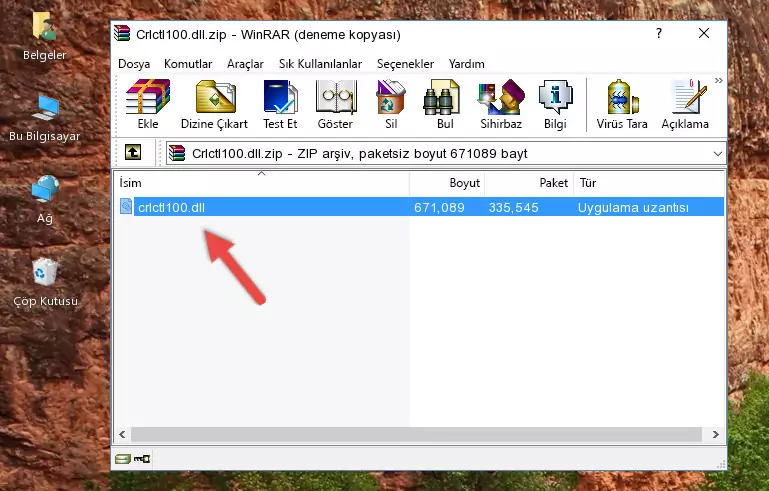The height and width of the screenshot is (491, 769).
Task: Click the 335,545 packed size value
Action: (x=513, y=207)
